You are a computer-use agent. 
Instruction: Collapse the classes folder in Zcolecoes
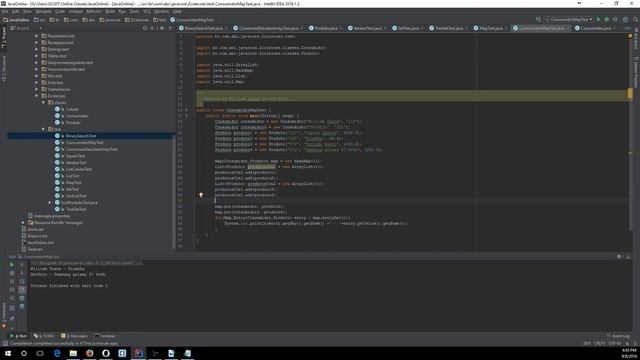[x=43, y=102]
